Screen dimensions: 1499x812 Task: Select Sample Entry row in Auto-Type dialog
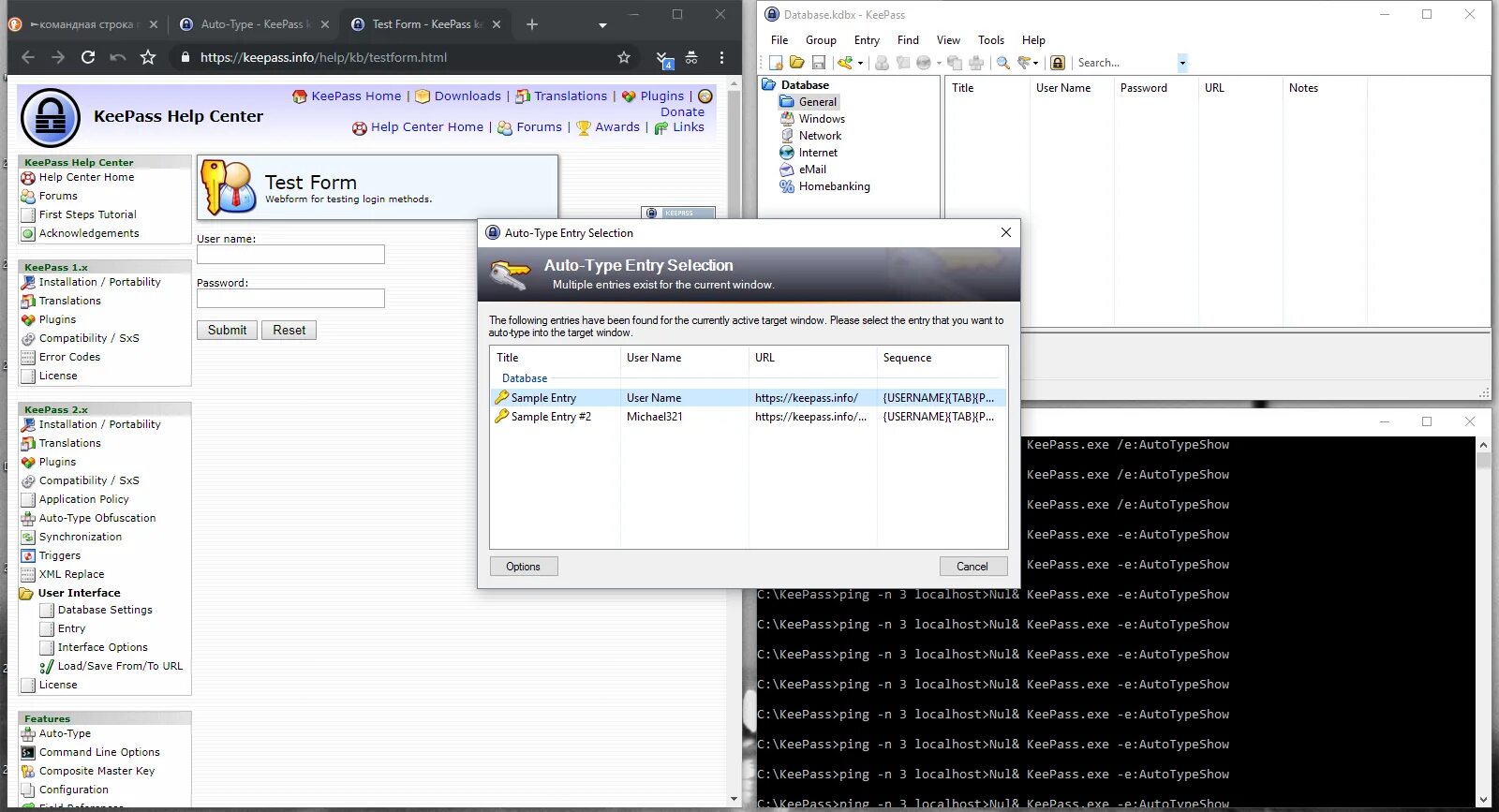pyautogui.click(x=749, y=398)
